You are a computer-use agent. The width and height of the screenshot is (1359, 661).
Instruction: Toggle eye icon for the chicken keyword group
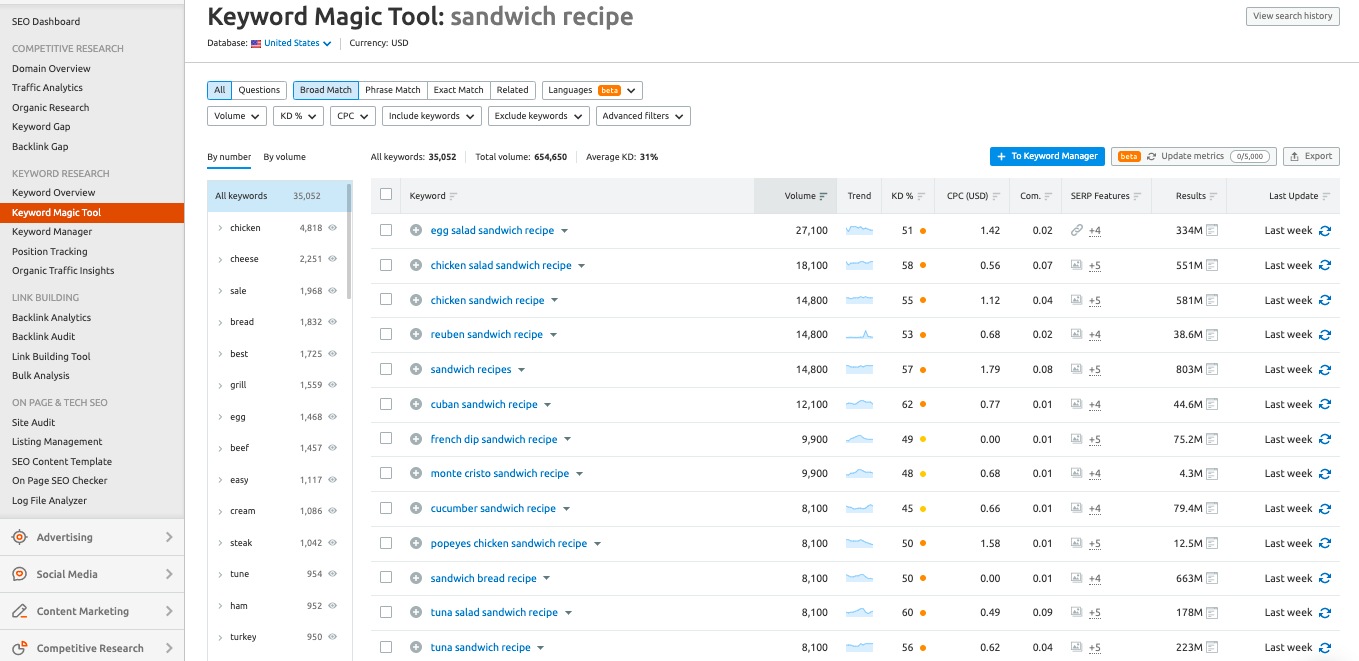pyautogui.click(x=333, y=228)
